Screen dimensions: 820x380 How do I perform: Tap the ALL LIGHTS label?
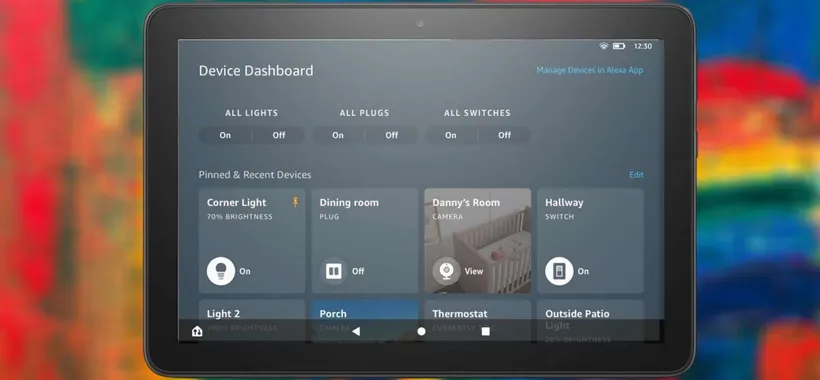[252, 112]
